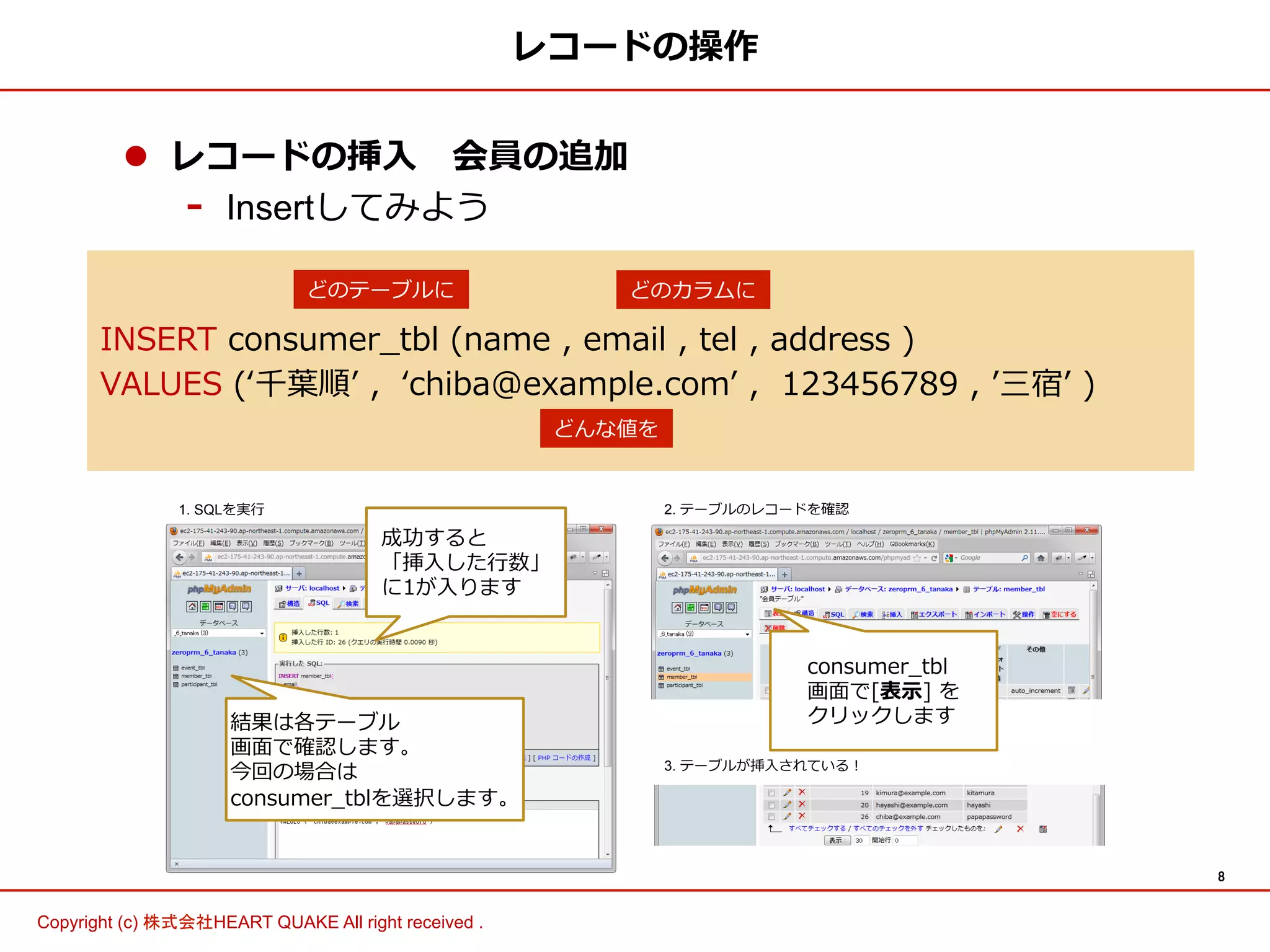Screen dimensions: 1270x952
Task: Click the back arrow in left browser
Action: [180, 557]
